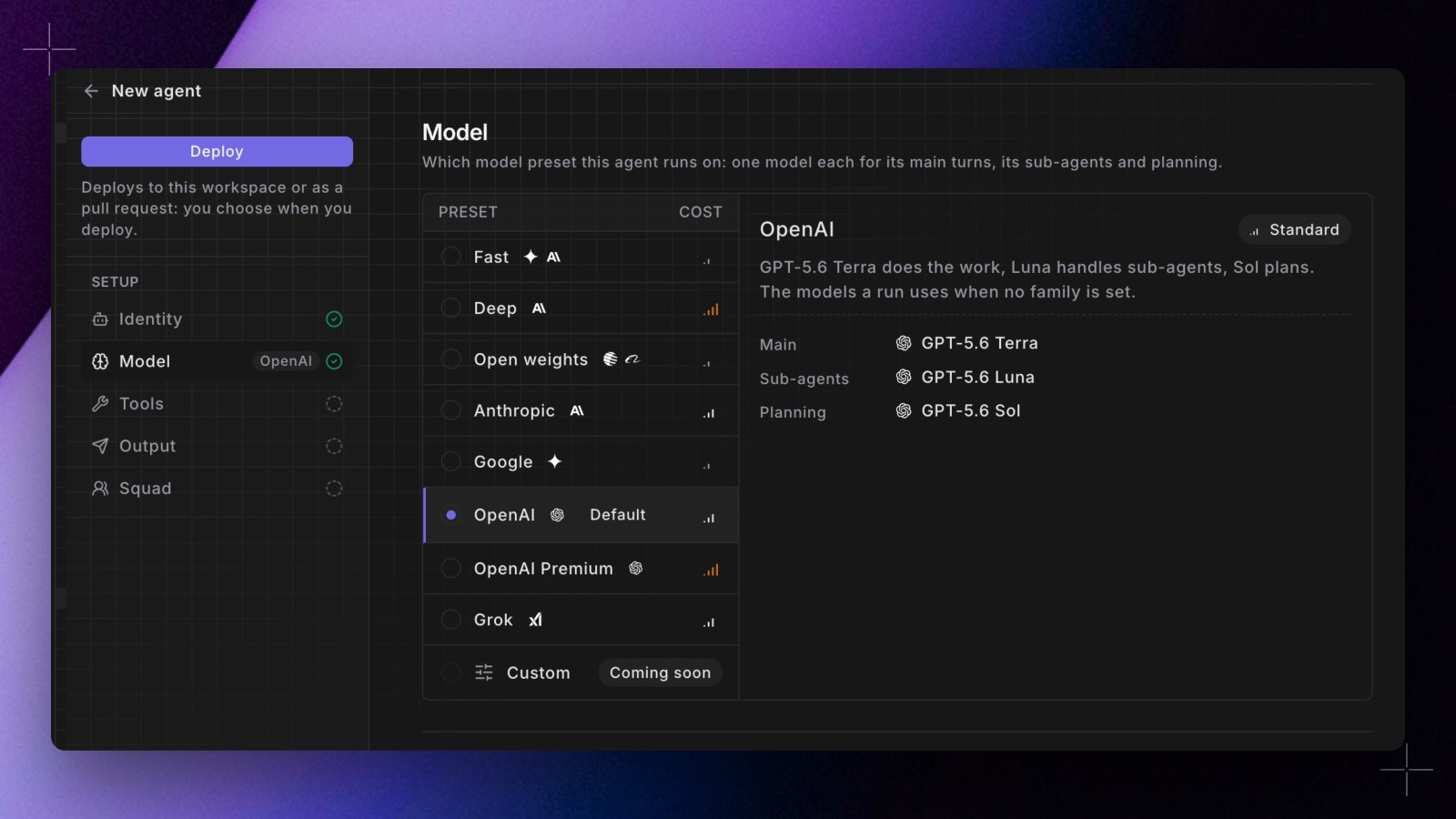
Task: Click the sparkle icon beside the Google preset
Action: pos(554,461)
